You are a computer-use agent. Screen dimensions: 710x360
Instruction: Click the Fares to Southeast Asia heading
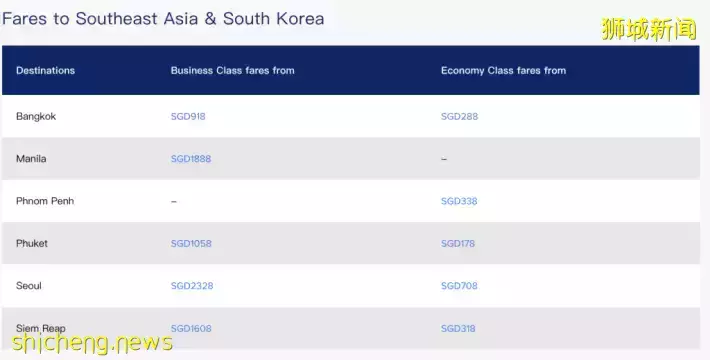163,19
